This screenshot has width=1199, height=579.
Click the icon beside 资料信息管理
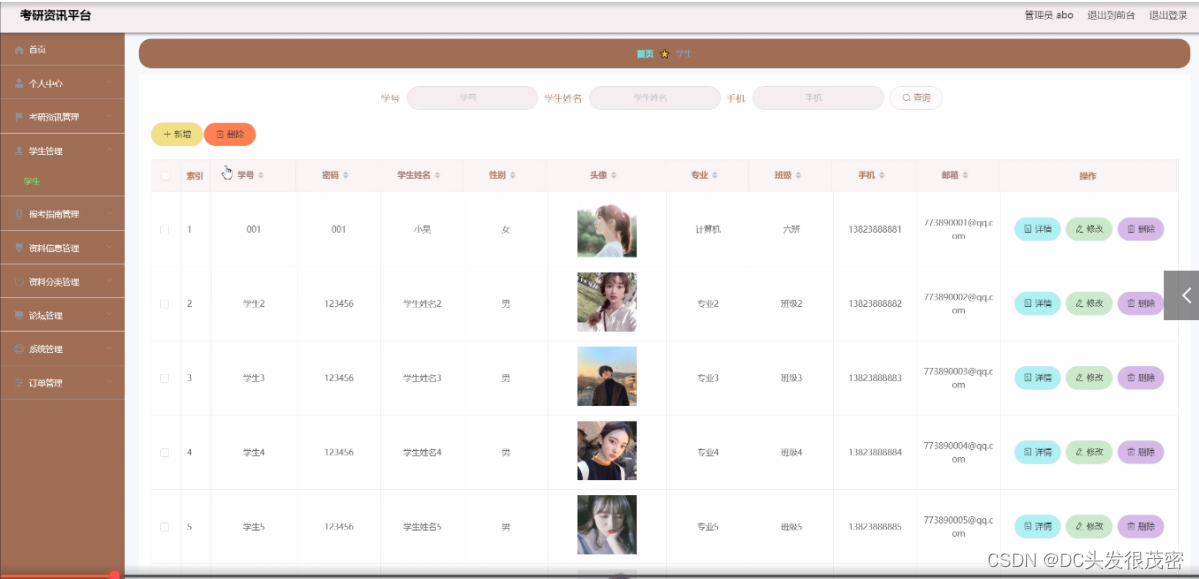point(19,248)
